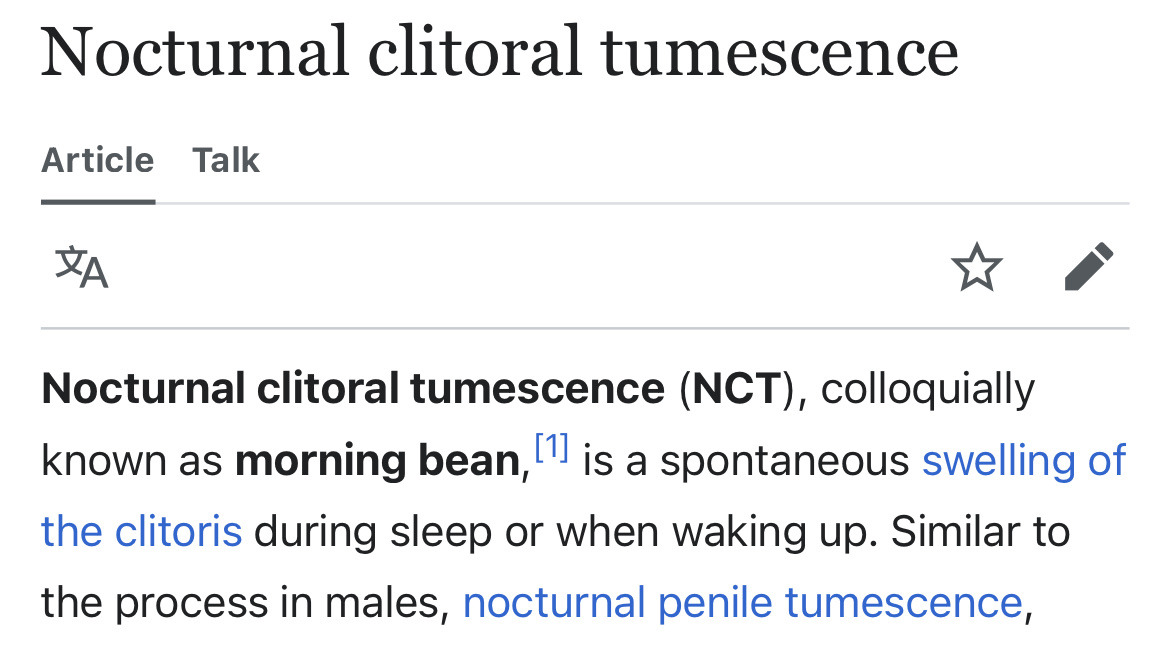The height and width of the screenshot is (645, 1170).
Task: Follow the 'swelling of the clitoris' link
Action: coord(1023,460)
